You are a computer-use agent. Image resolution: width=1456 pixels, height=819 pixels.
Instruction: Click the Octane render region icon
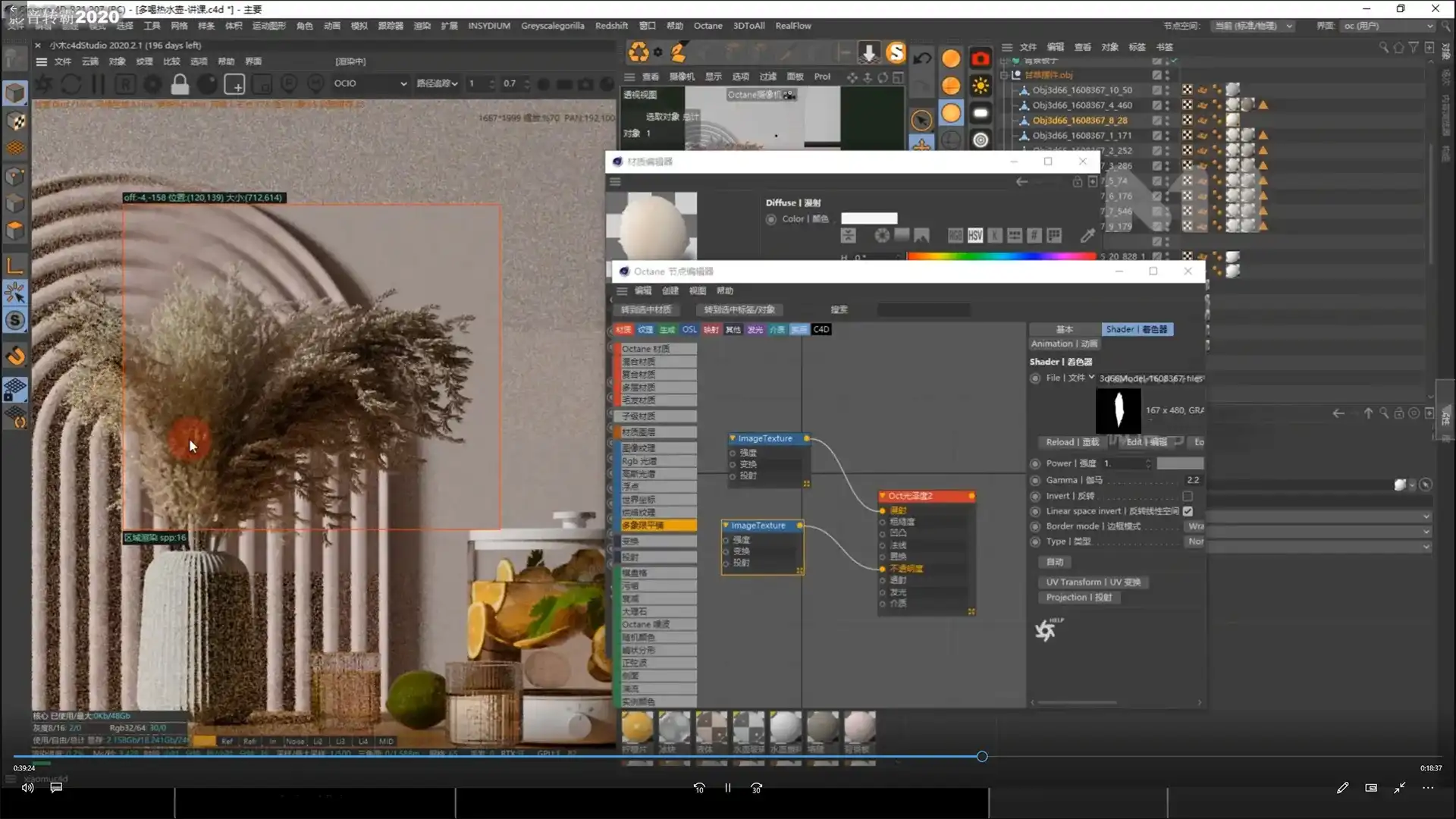point(234,84)
